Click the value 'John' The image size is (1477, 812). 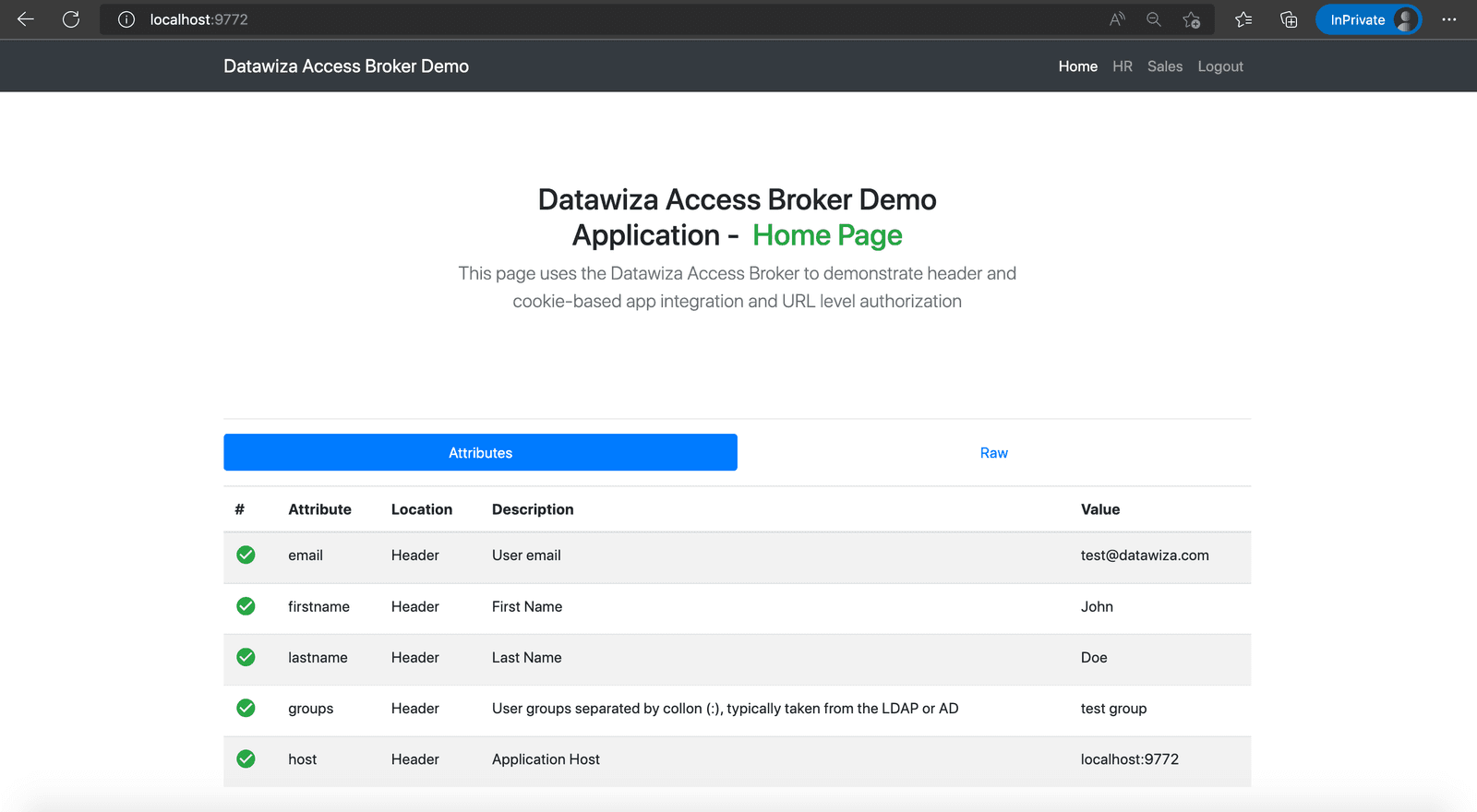[x=1097, y=606]
